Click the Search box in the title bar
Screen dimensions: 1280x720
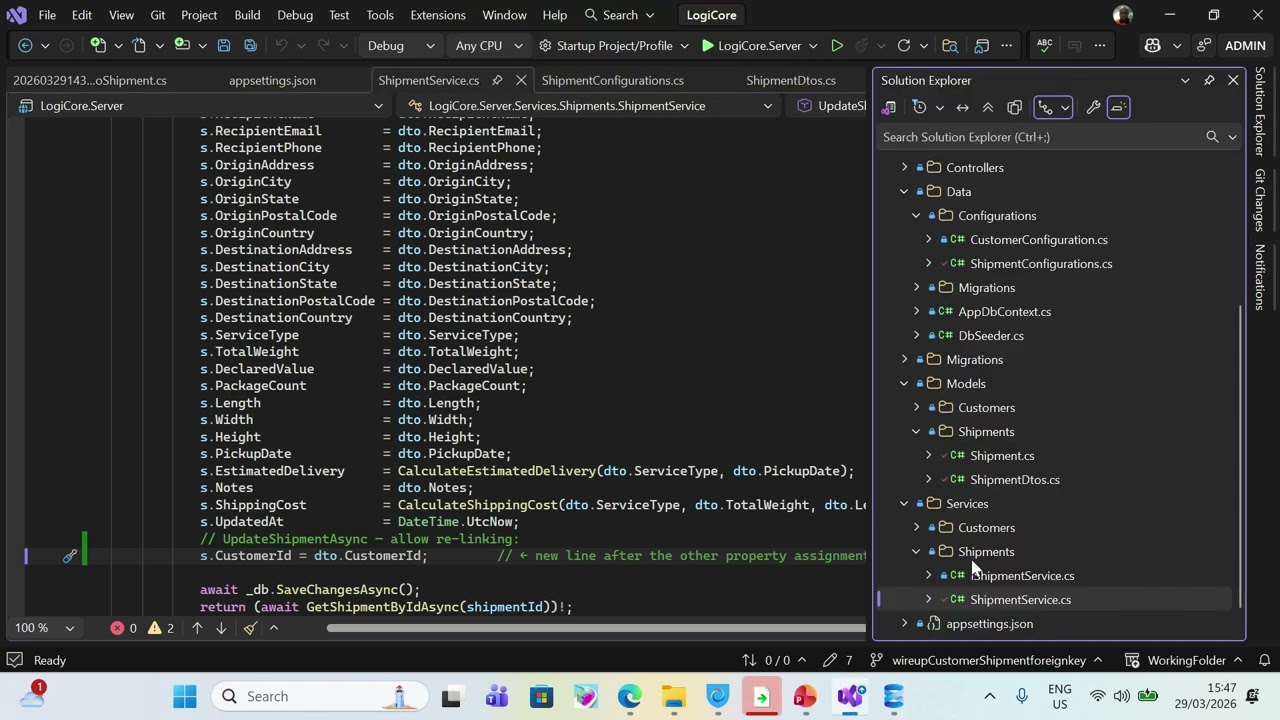pyautogui.click(x=620, y=15)
